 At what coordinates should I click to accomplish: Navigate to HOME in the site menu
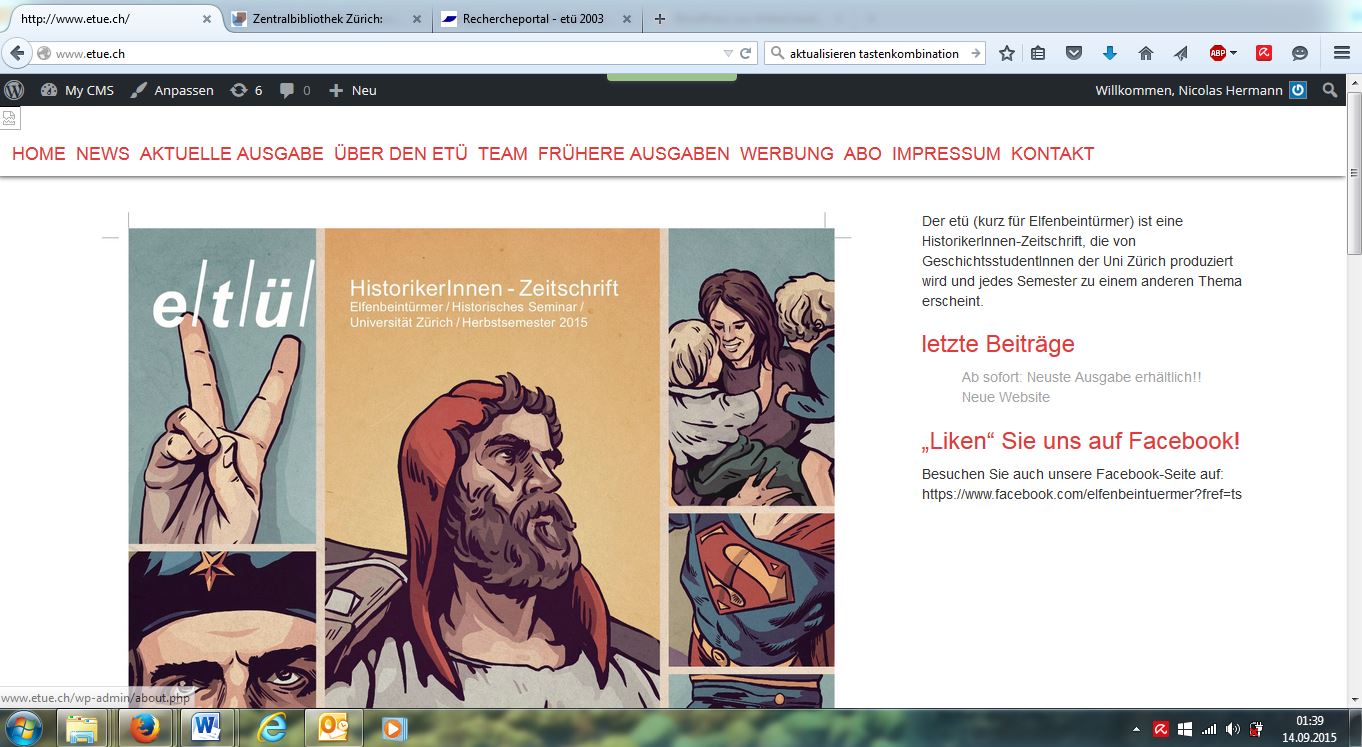pos(39,154)
